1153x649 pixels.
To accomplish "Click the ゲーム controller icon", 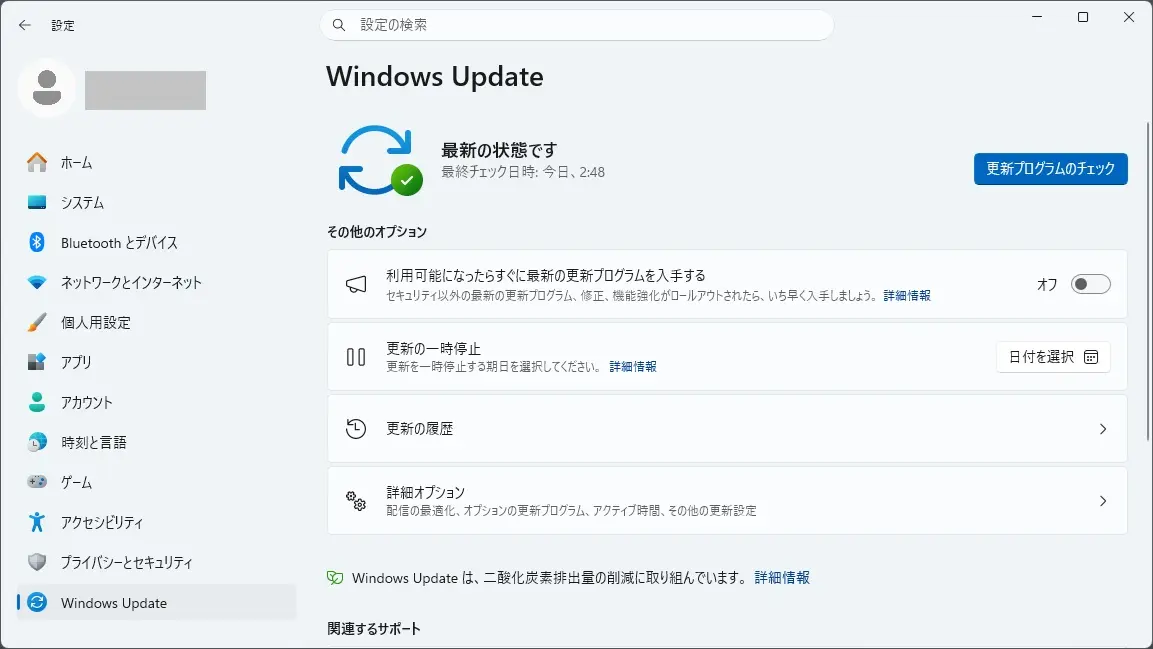I will tap(37, 482).
